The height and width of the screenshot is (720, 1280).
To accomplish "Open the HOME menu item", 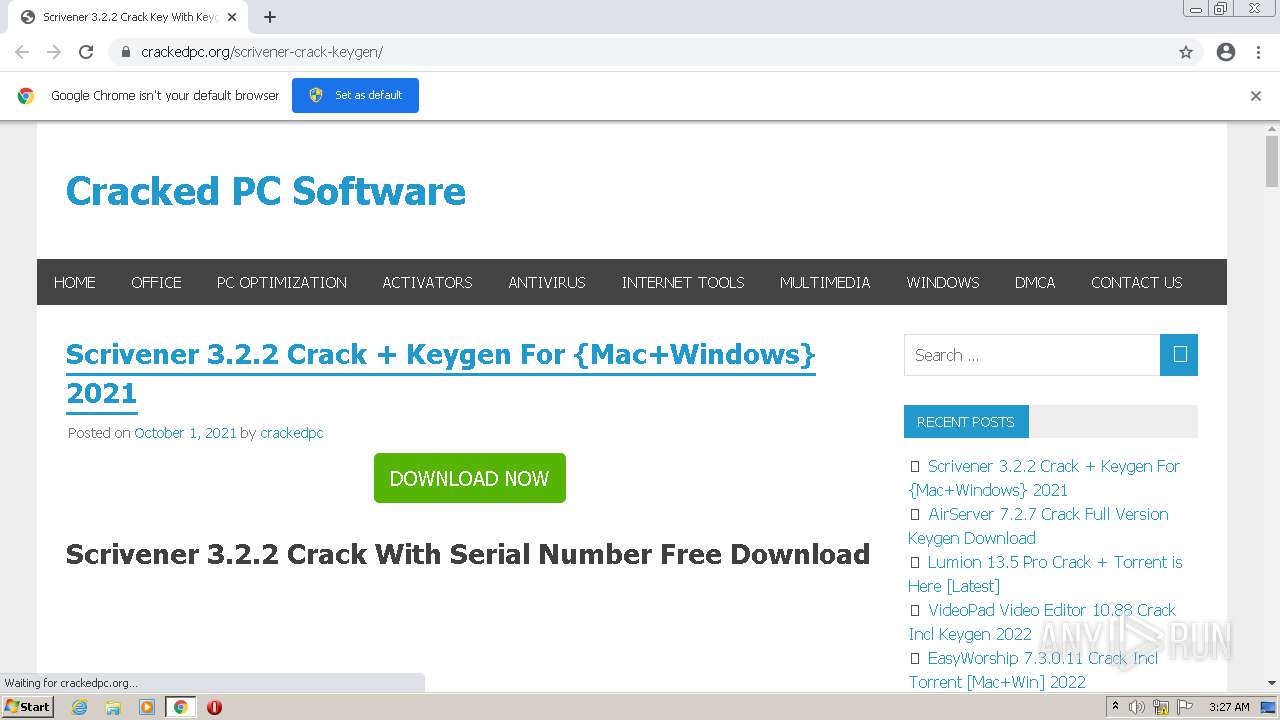I will (75, 282).
